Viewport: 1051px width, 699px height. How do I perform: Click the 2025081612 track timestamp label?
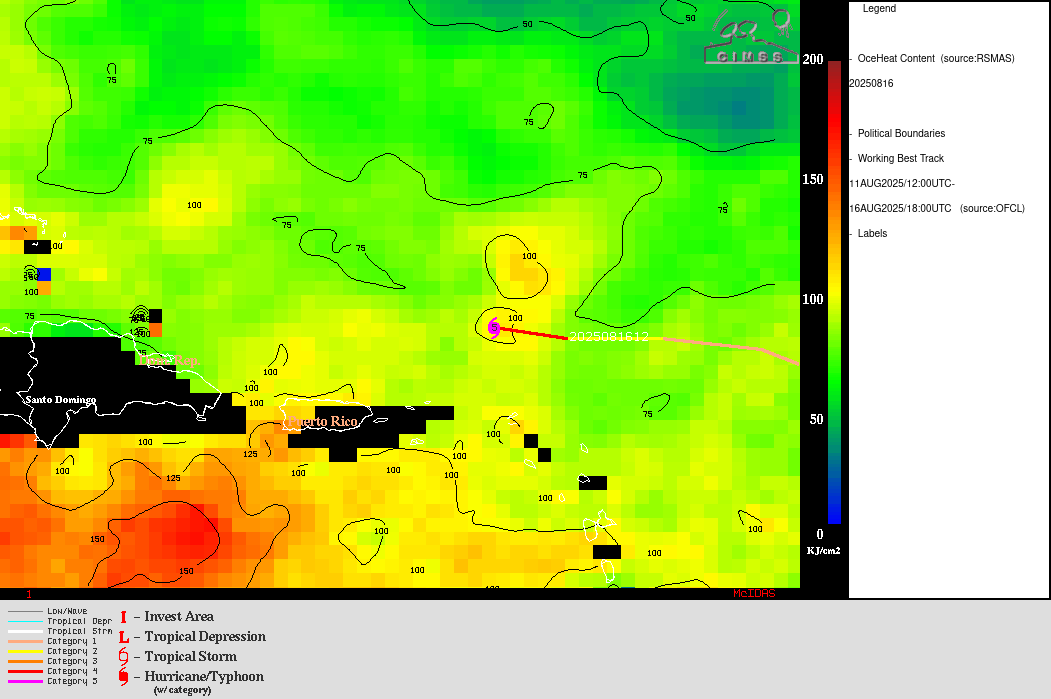[x=608, y=337]
